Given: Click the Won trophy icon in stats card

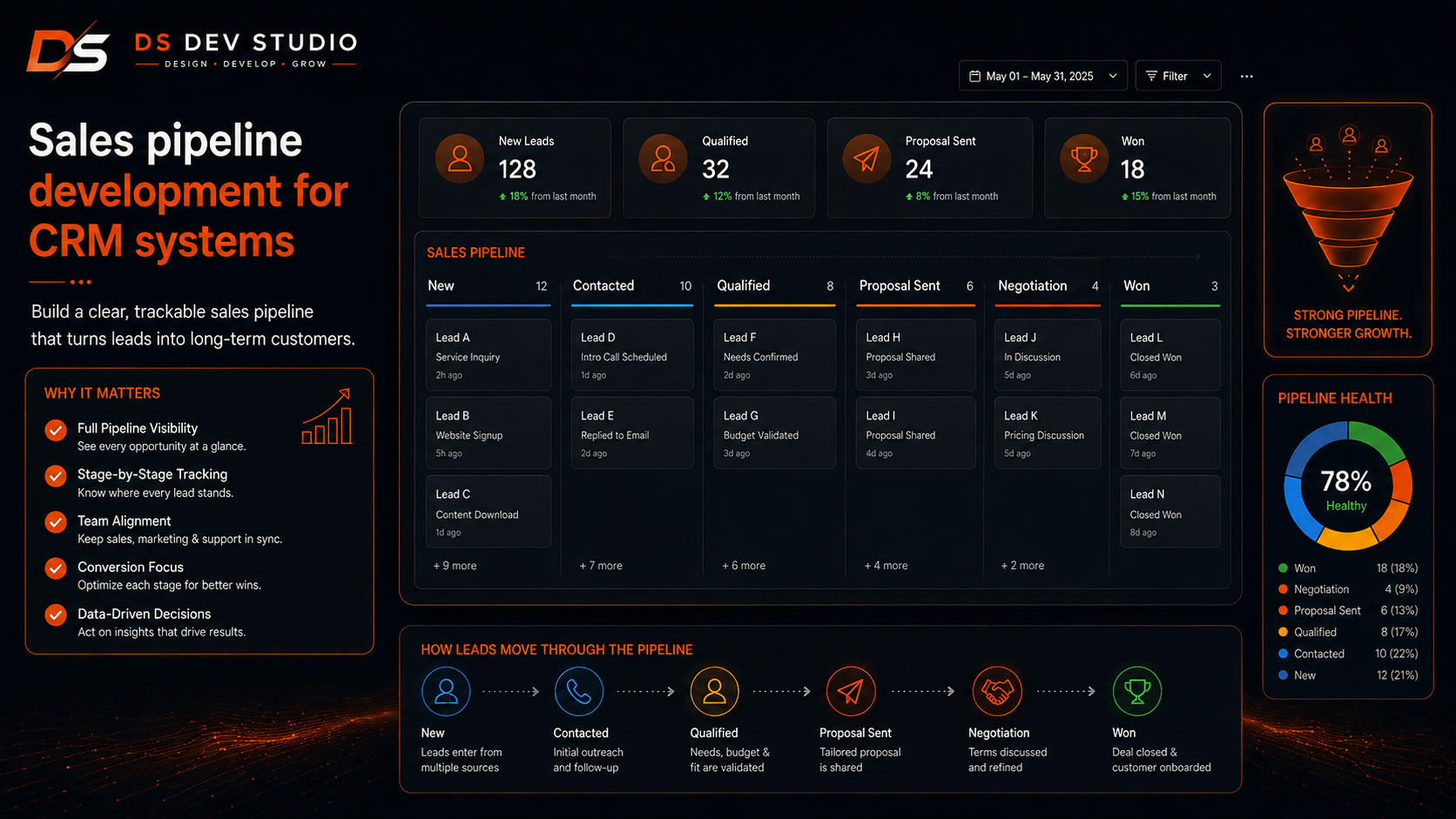Looking at the screenshot, I should (x=1084, y=158).
